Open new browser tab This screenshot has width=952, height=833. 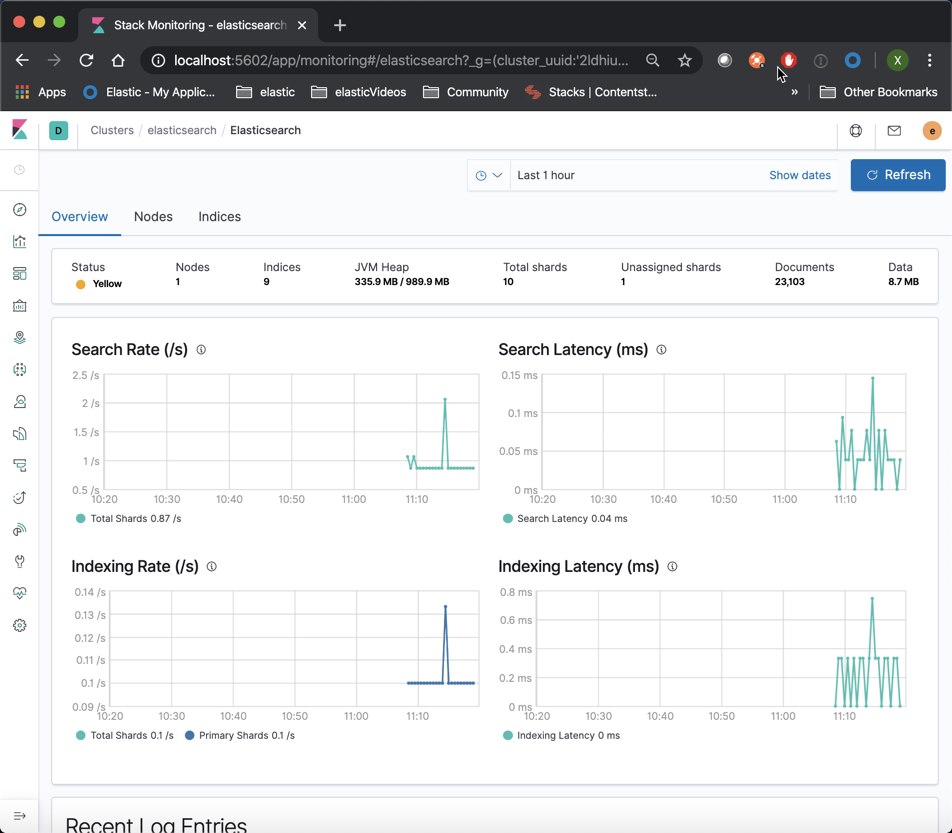pos(340,25)
